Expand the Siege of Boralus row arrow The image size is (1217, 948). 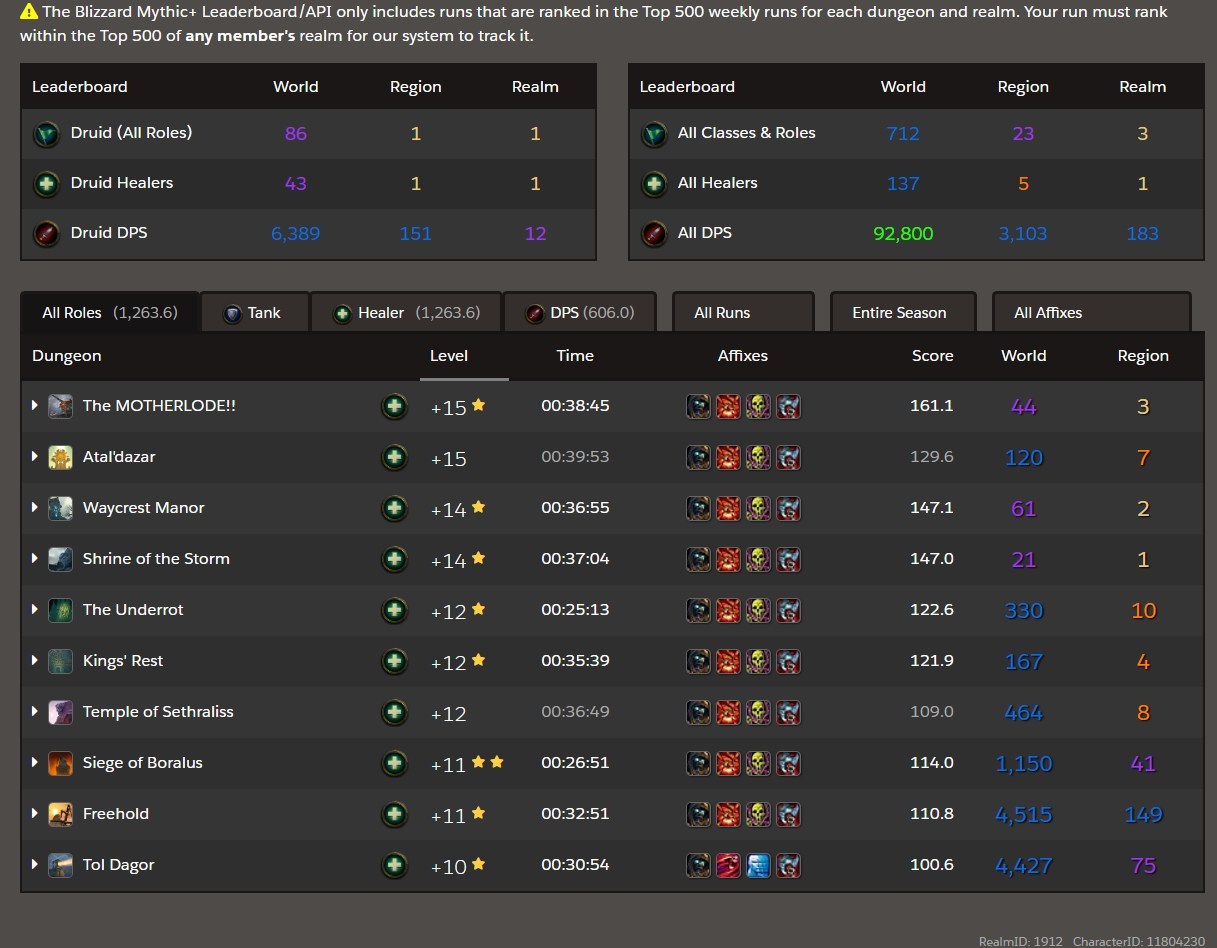(35, 763)
